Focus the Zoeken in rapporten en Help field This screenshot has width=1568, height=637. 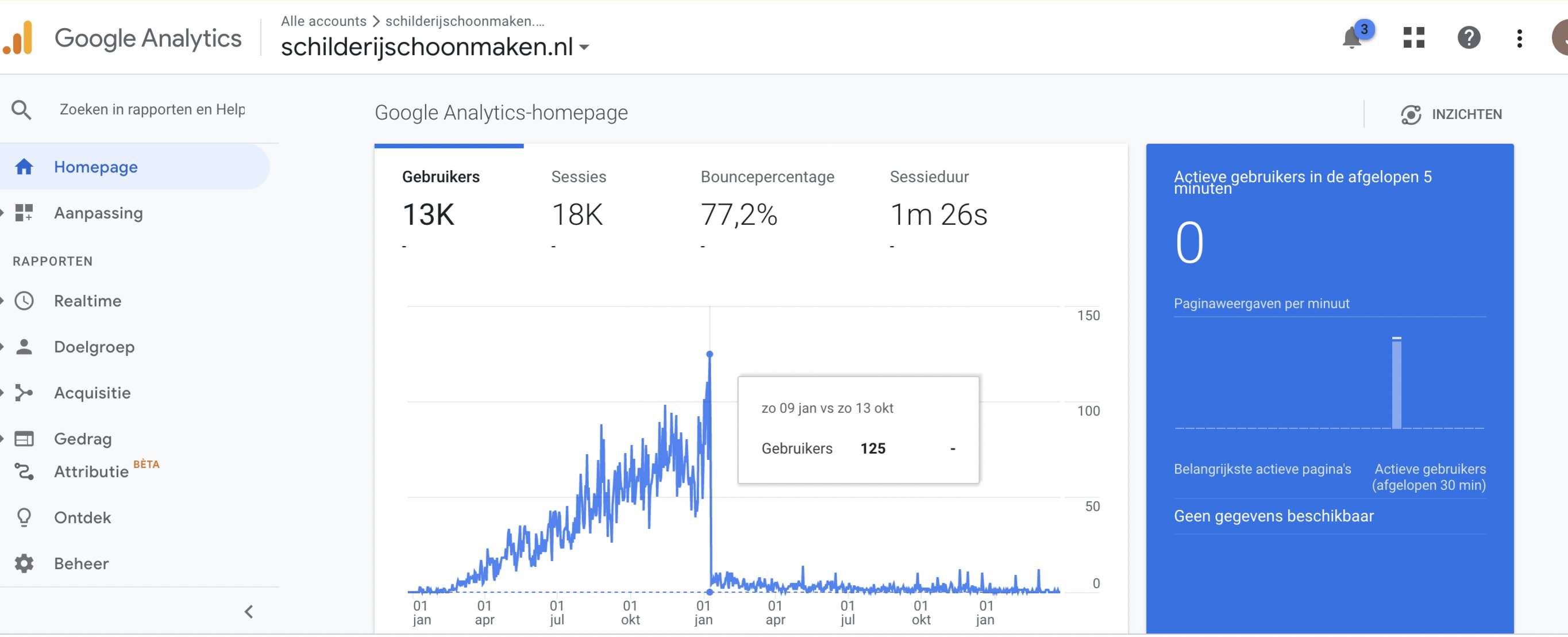click(152, 110)
